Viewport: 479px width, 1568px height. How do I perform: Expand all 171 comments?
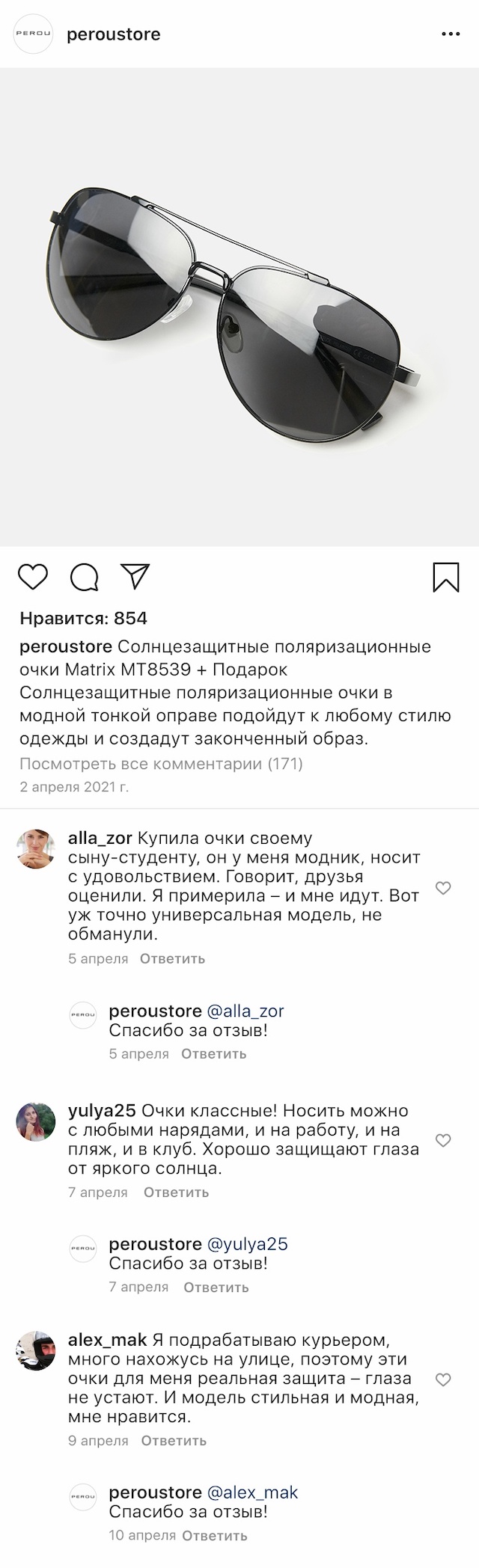coord(161,764)
